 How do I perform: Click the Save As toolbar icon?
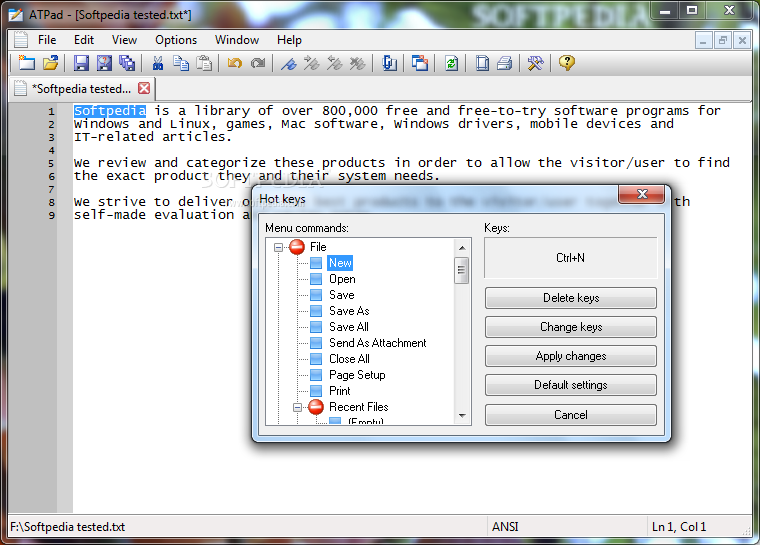coord(104,63)
